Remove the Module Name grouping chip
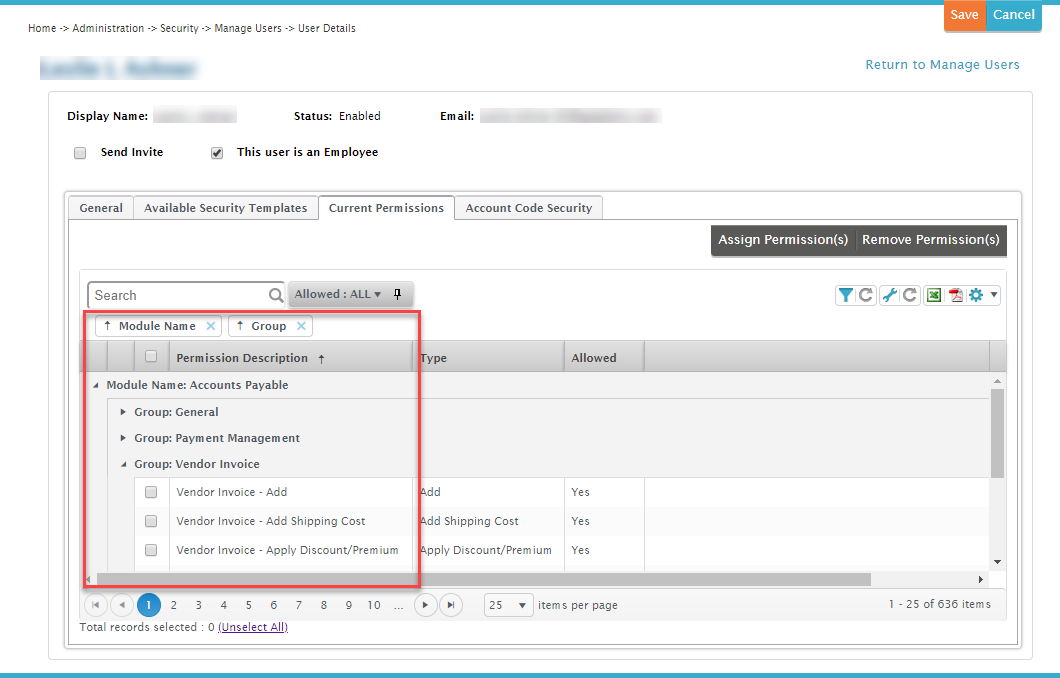Viewport: 1060px width, 678px height. [x=210, y=326]
